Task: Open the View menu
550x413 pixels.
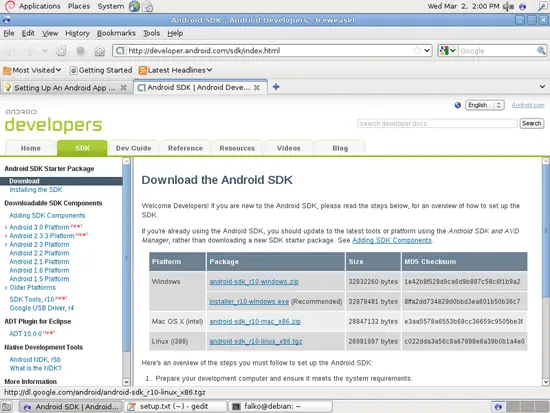Action: tap(50, 33)
